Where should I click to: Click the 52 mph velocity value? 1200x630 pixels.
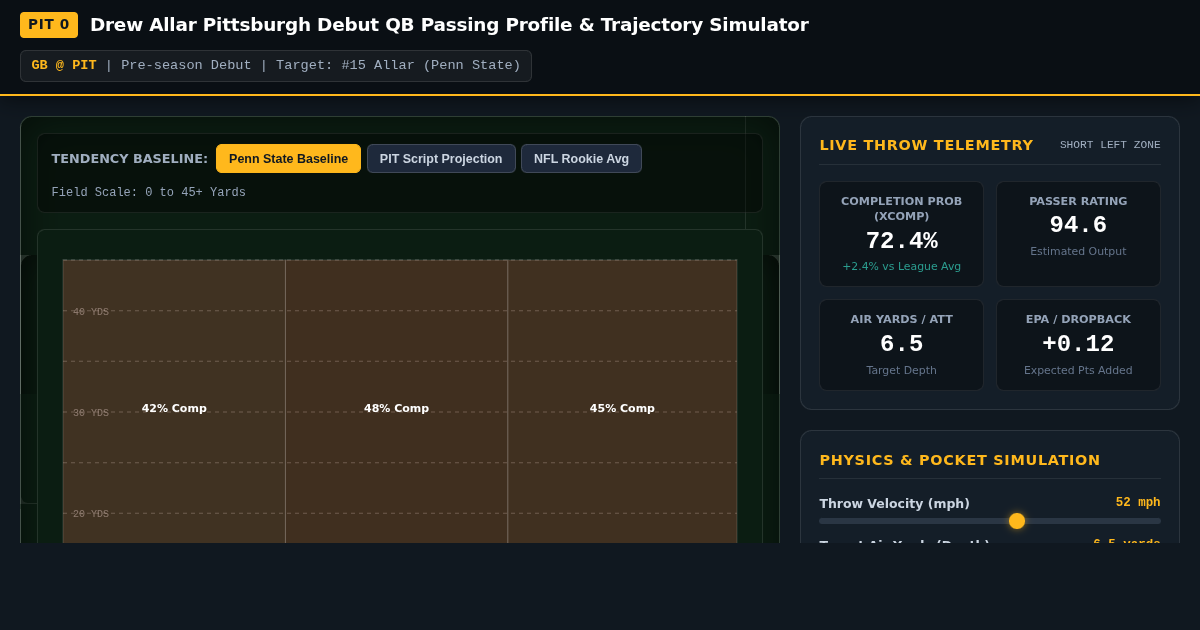[1138, 502]
